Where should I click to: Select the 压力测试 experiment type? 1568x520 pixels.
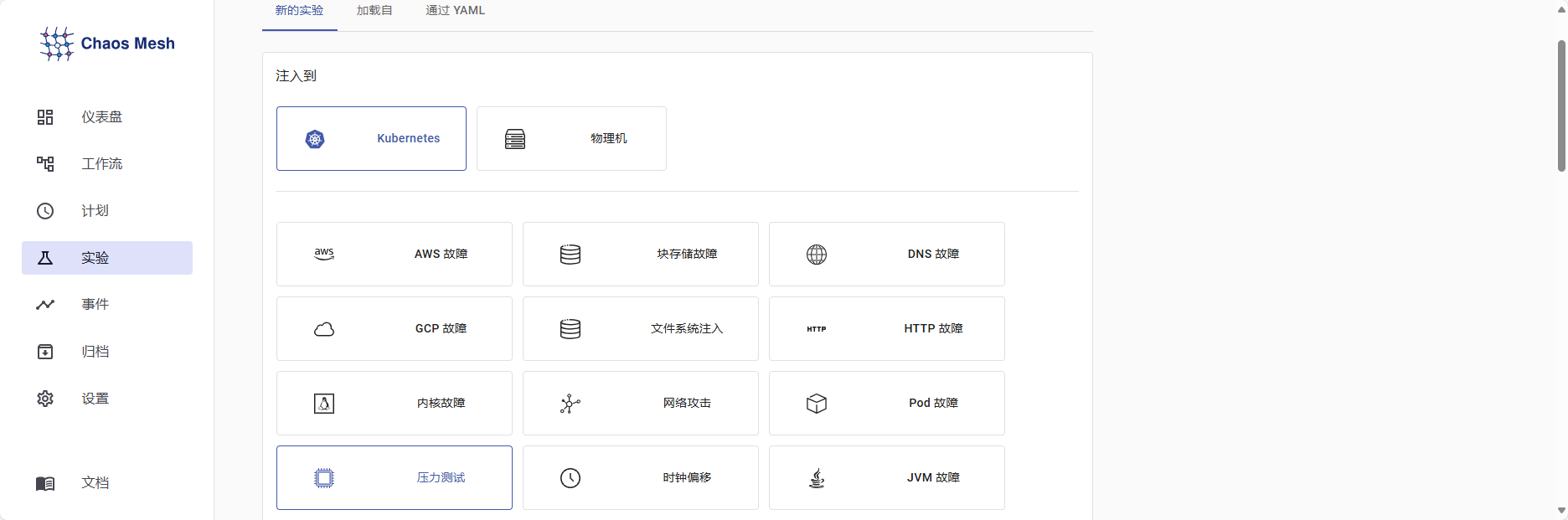[395, 478]
